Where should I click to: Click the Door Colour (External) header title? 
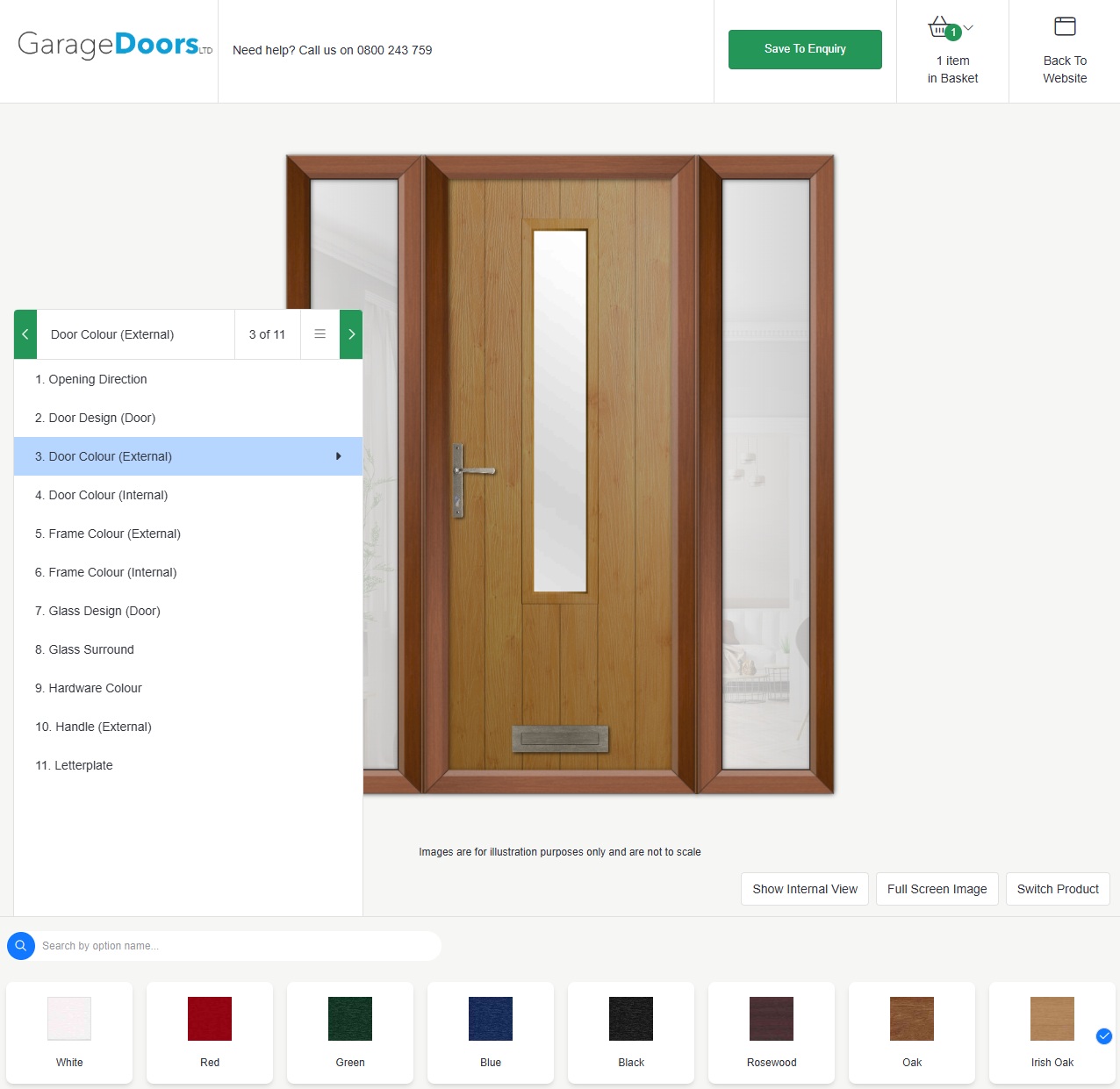112,334
